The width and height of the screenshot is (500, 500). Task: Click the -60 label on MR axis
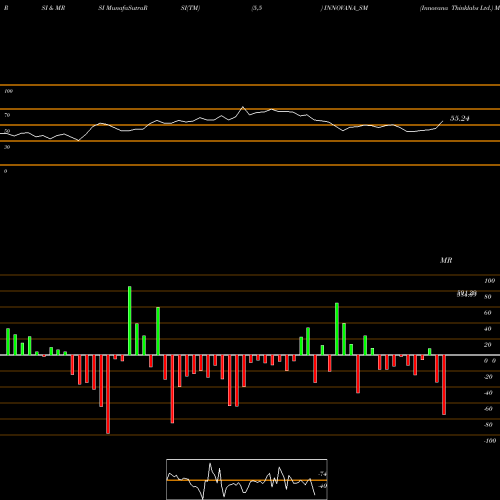coord(488,409)
